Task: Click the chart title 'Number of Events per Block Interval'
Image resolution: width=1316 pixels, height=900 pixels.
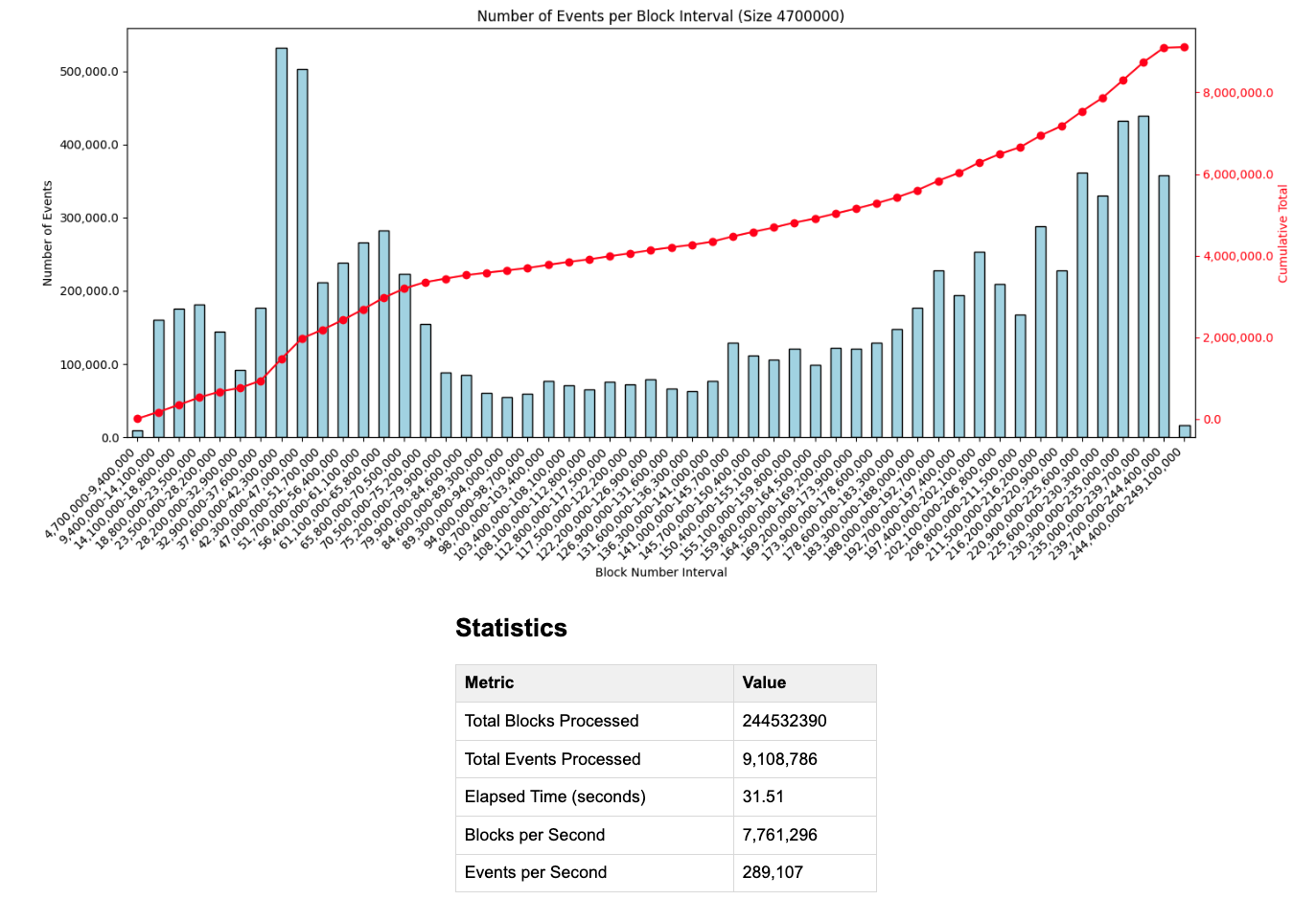Action: 660,16
